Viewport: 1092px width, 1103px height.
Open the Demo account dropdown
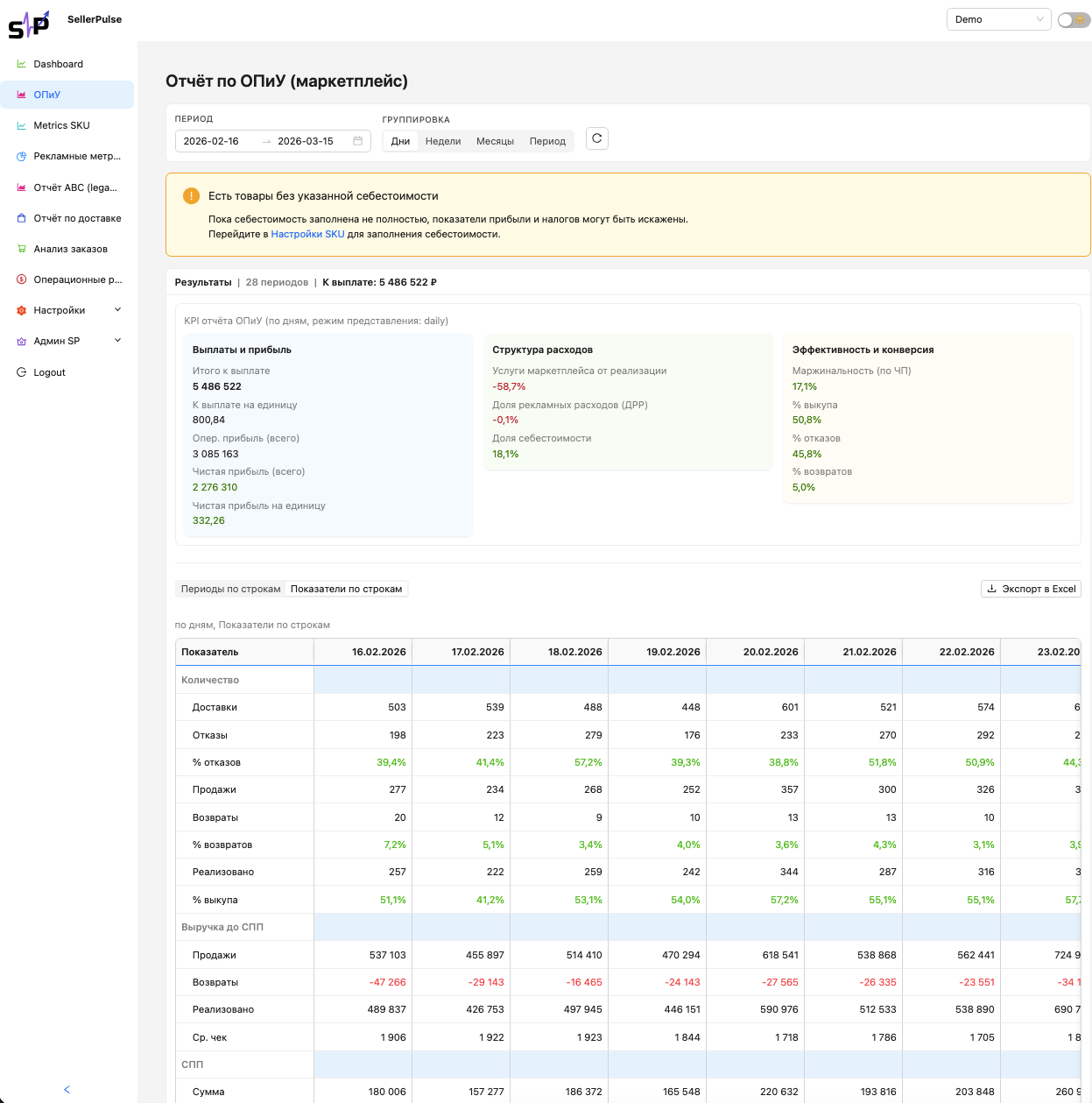click(998, 19)
